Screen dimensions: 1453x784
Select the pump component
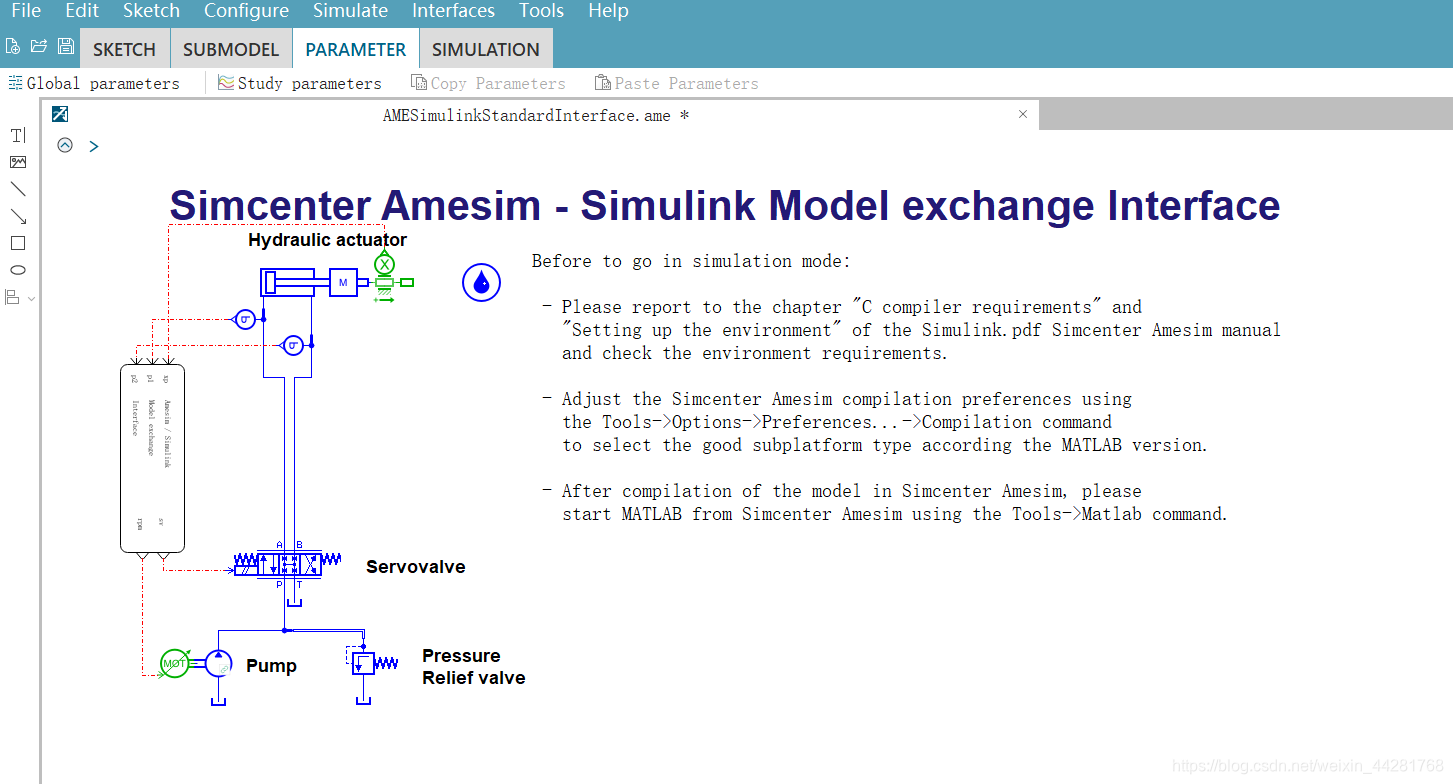[218, 663]
